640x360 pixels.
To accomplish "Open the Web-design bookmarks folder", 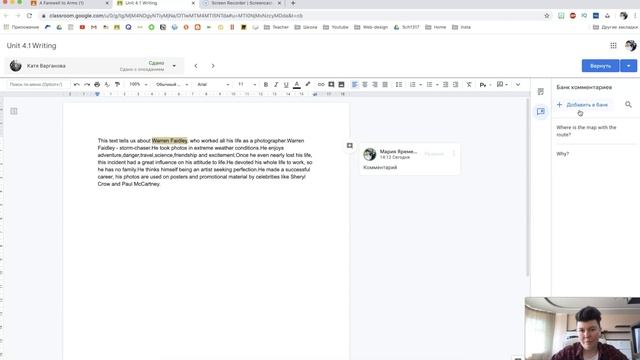I will point(371,27).
